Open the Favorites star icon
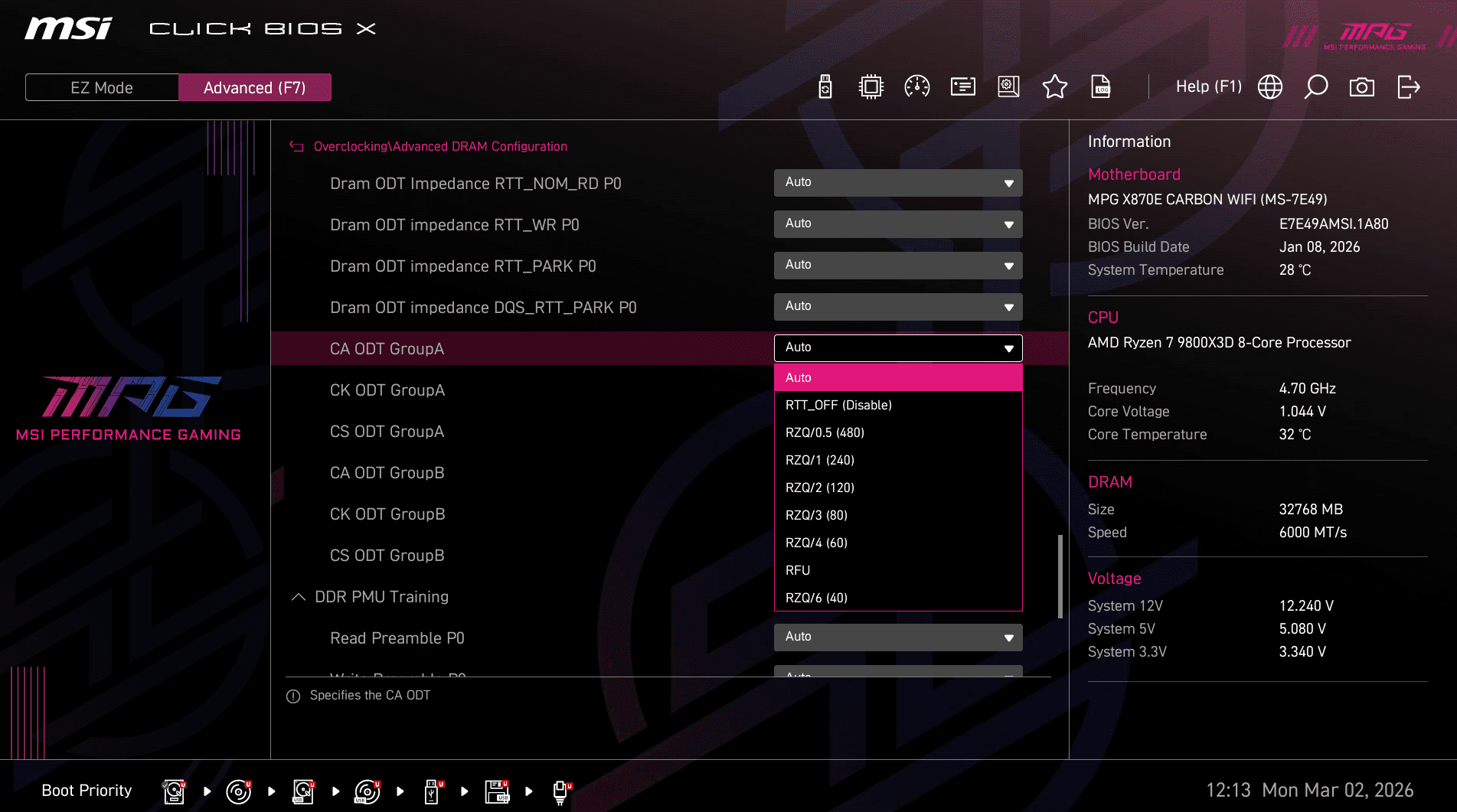This screenshot has height=812, width=1457. tap(1055, 87)
